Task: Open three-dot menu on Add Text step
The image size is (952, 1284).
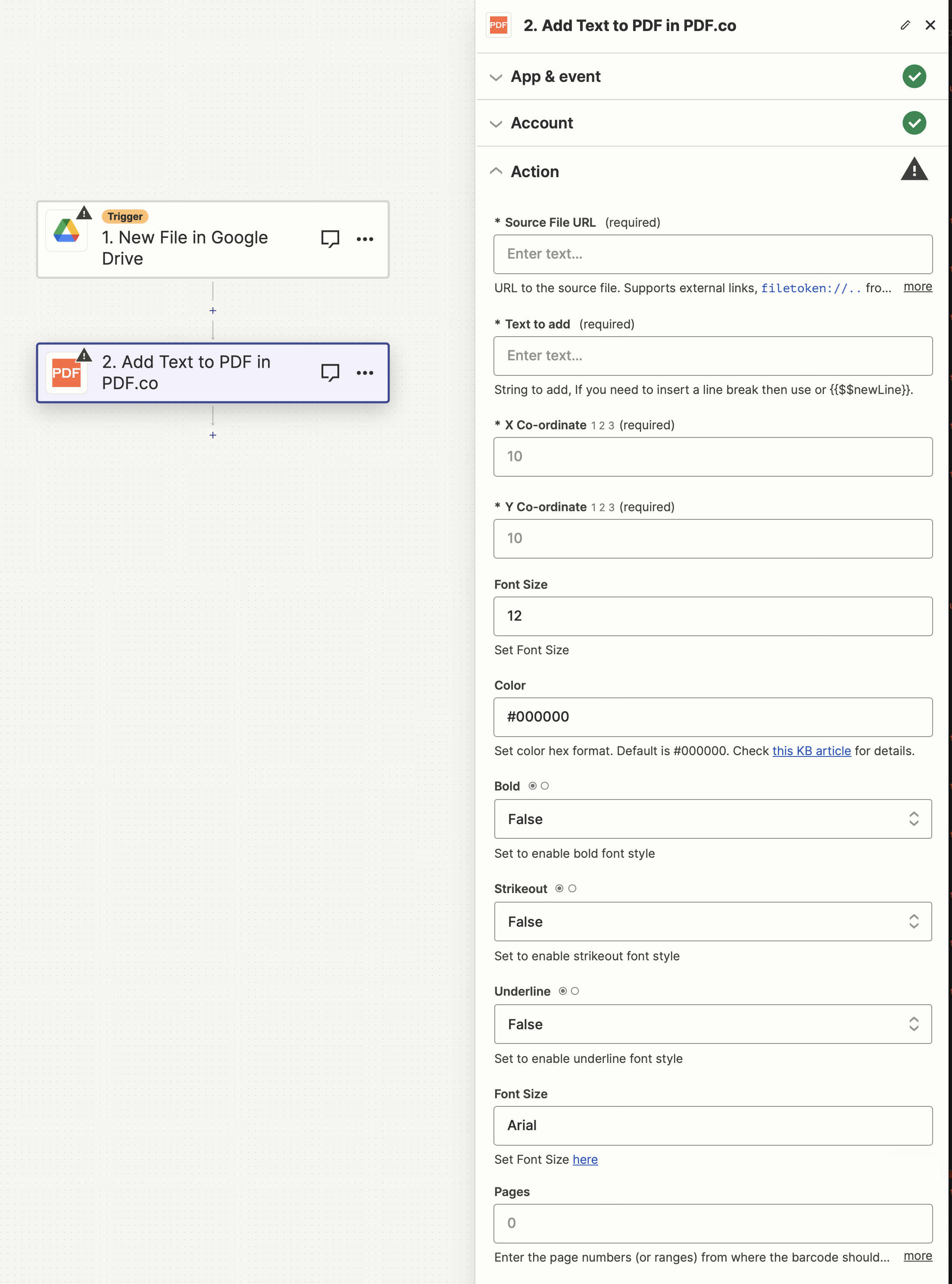Action: (365, 373)
